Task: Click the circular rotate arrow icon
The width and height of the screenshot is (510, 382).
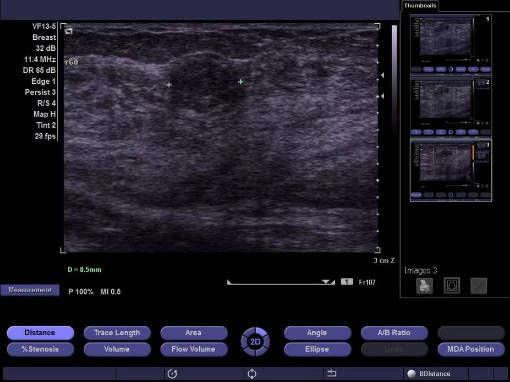Action: tap(172, 374)
